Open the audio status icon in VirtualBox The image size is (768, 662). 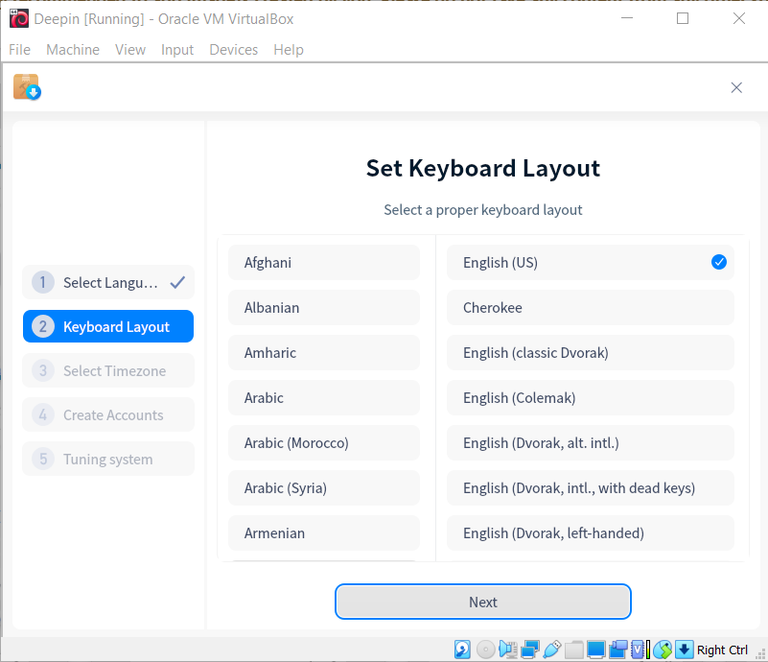point(508,649)
